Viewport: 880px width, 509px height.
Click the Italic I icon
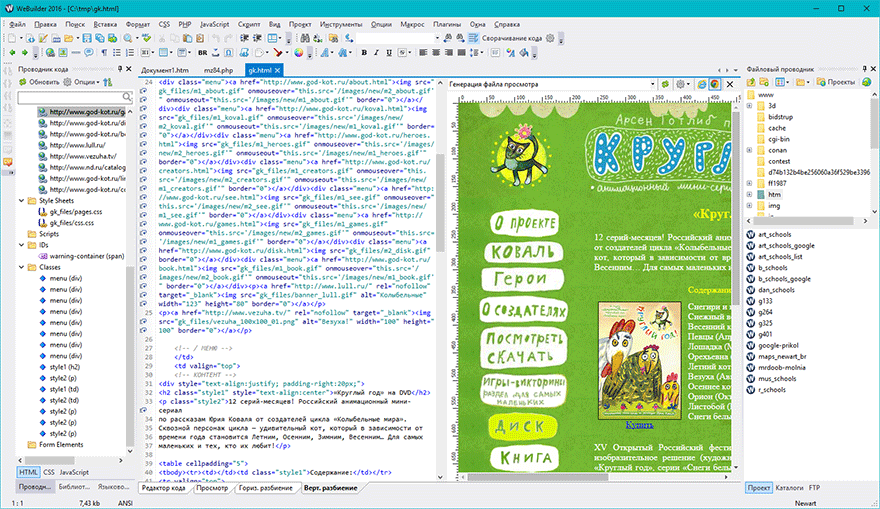[376, 53]
